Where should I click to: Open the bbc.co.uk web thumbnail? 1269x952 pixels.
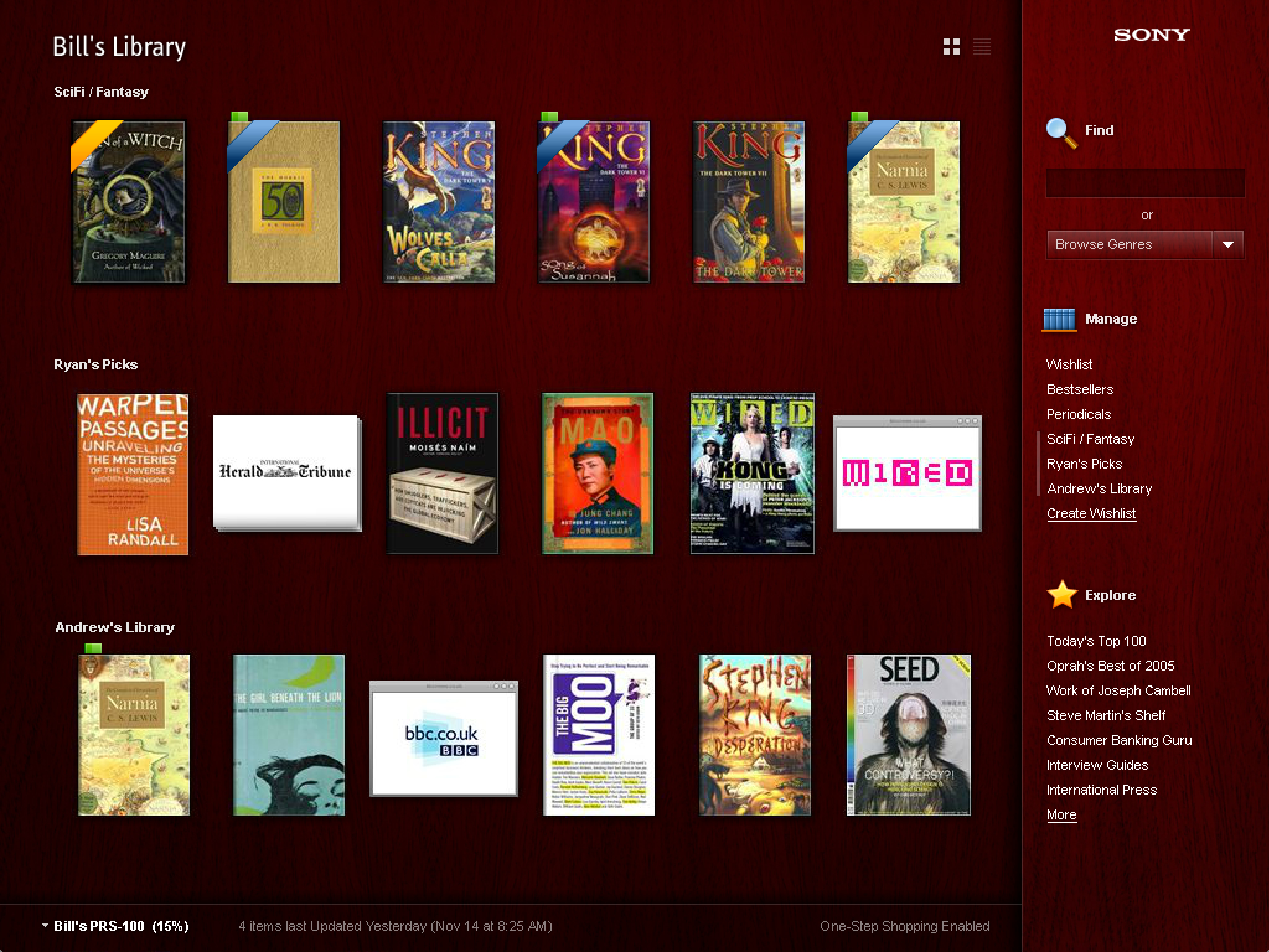[x=443, y=739]
